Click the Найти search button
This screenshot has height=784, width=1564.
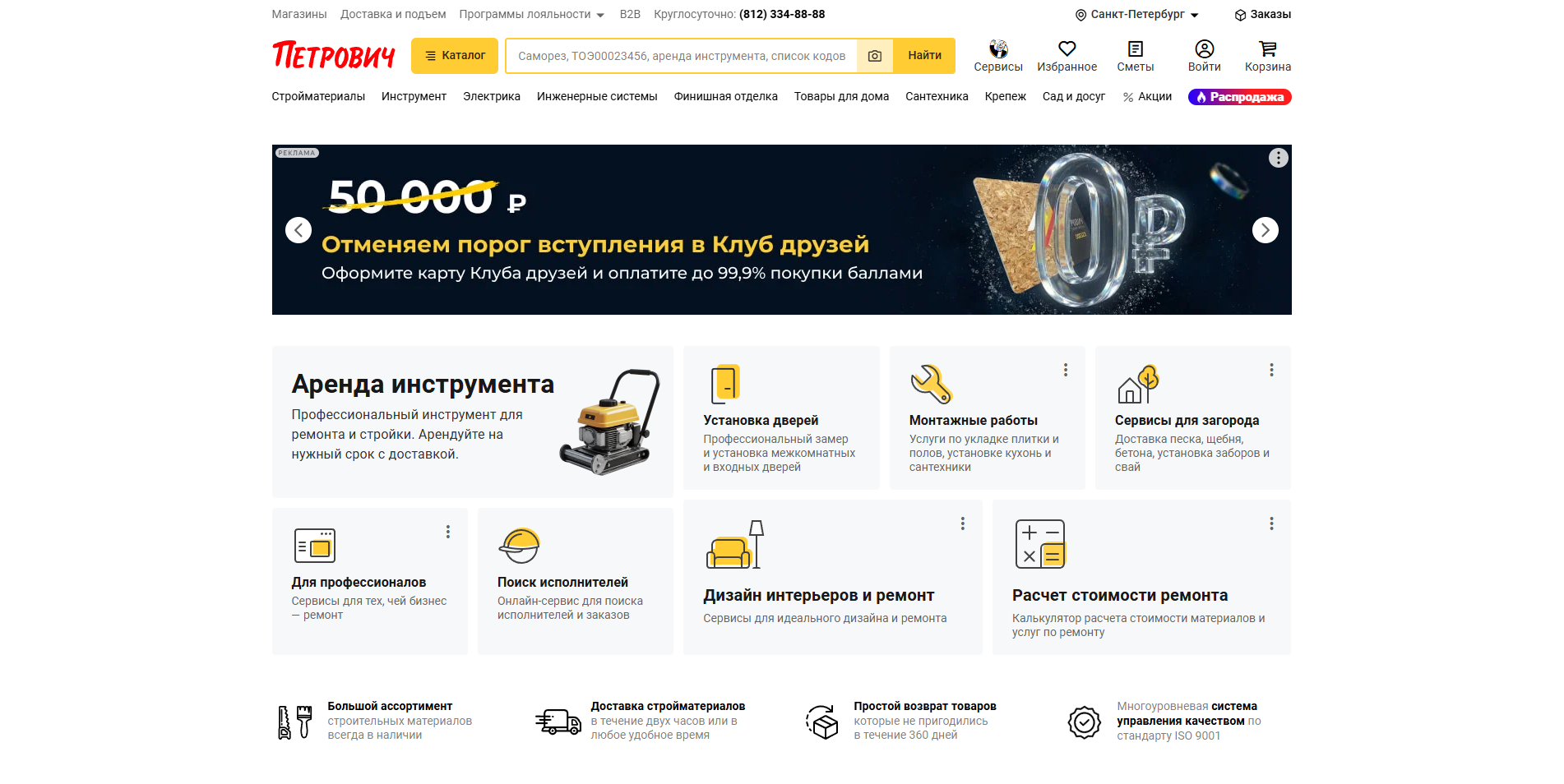[x=924, y=56]
